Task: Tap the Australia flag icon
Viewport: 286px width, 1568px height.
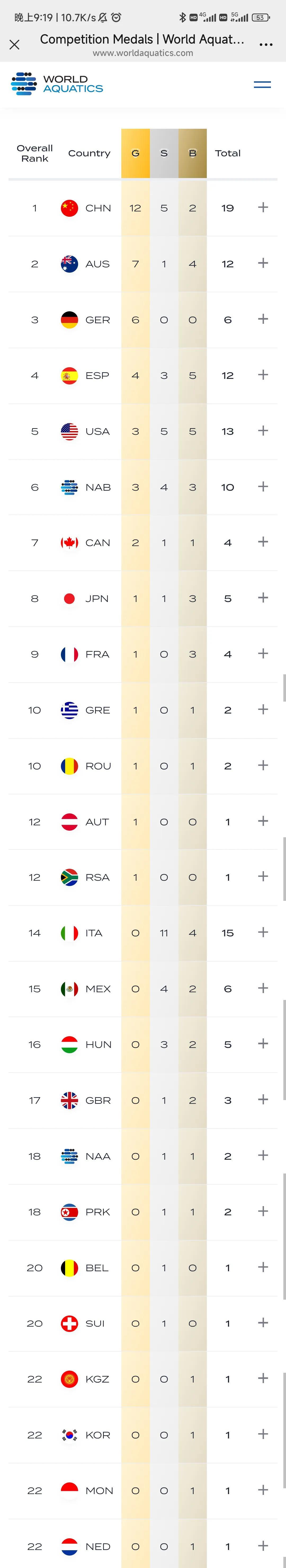Action: point(69,264)
